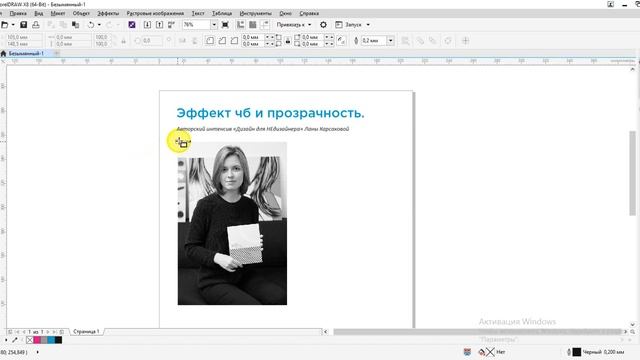Pick the blue swatch in document palette
640x360 pixels.
click(51, 340)
